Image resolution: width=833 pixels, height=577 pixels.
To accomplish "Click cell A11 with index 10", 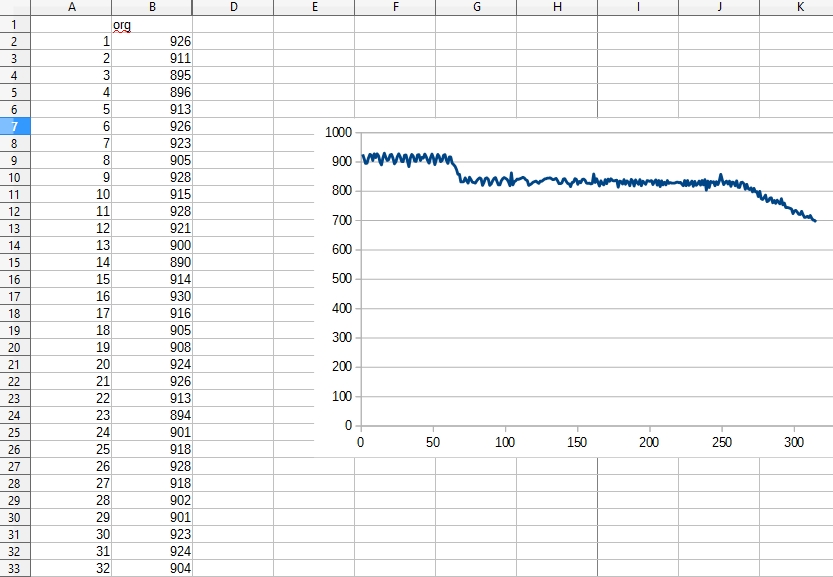I will (71, 194).
